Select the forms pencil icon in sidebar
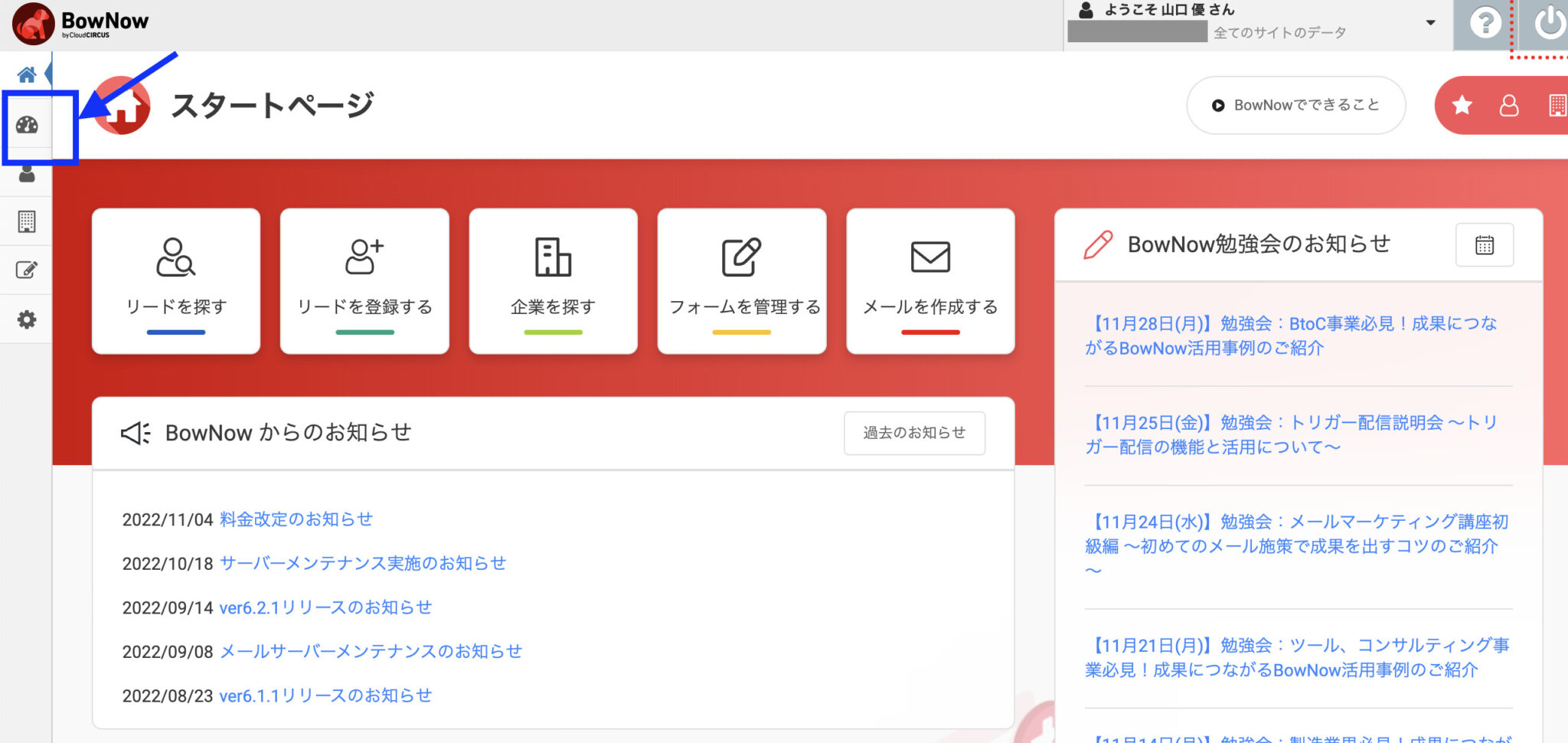Screen dimensions: 1568x743 click(x=28, y=270)
